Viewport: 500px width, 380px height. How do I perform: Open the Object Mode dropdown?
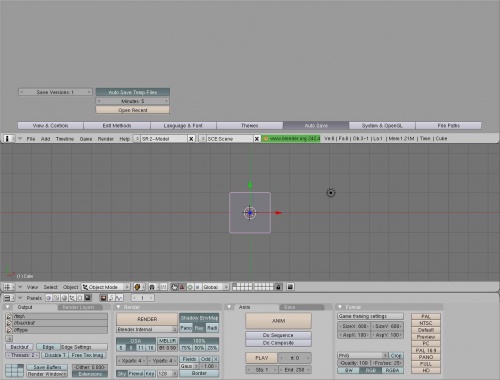pos(106,287)
